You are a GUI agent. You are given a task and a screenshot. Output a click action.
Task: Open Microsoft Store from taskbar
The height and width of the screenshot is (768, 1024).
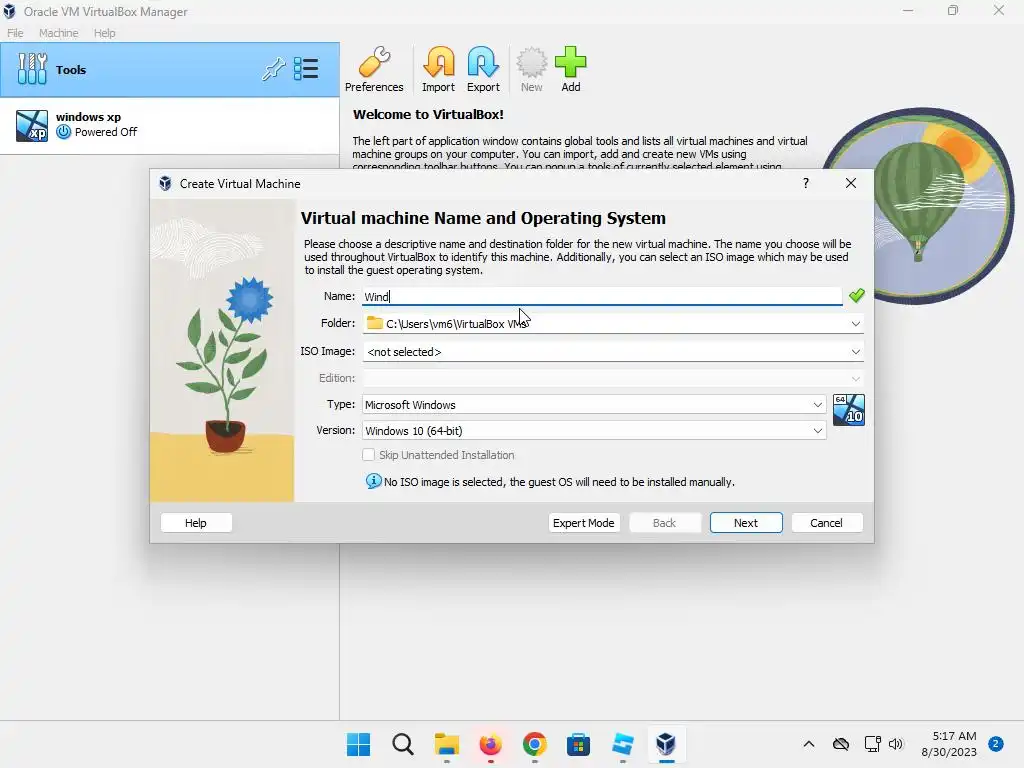tap(578, 744)
